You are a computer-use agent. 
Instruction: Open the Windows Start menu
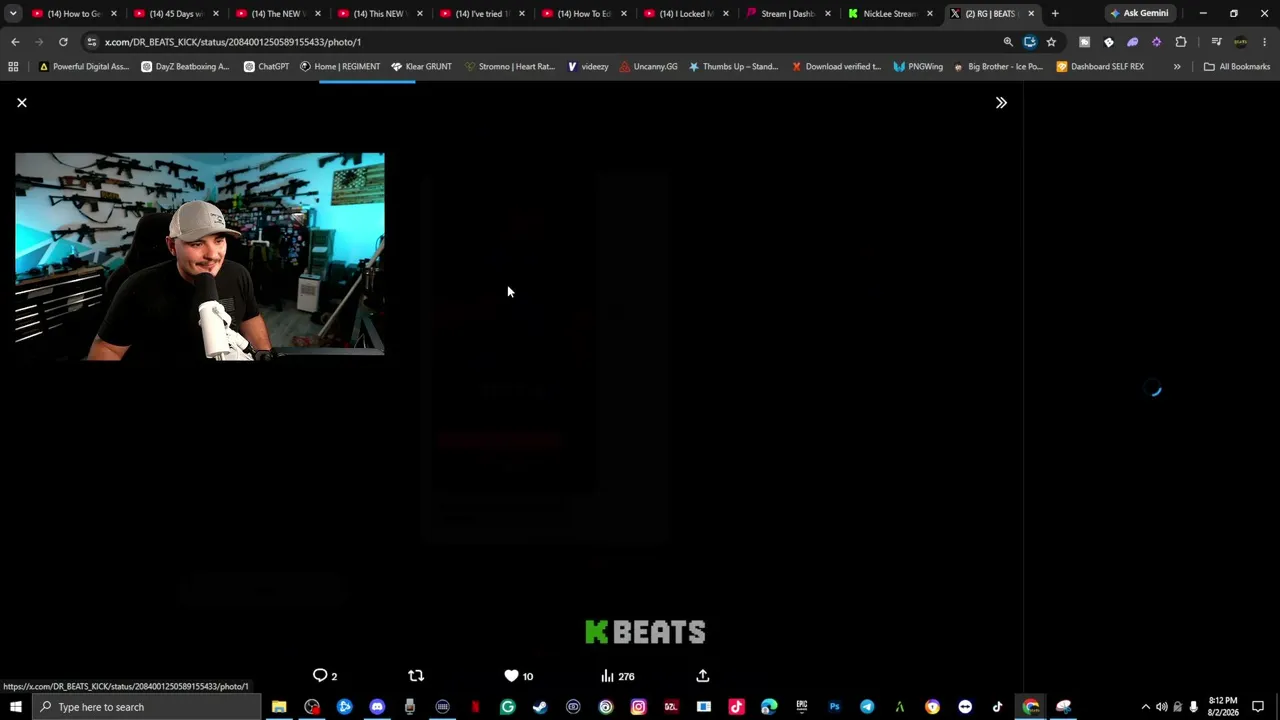tap(15, 707)
